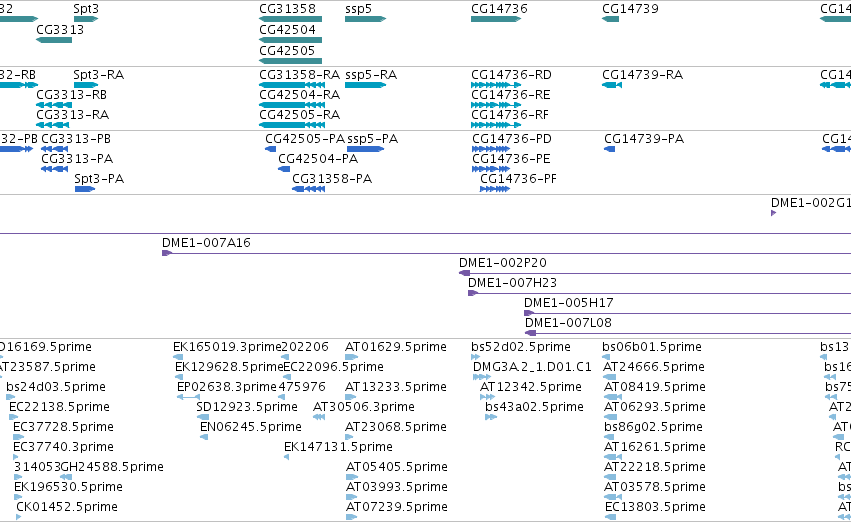851x522 pixels.
Task: Select the DME1-005H17 clone start marker
Action: pyautogui.click(x=529, y=313)
